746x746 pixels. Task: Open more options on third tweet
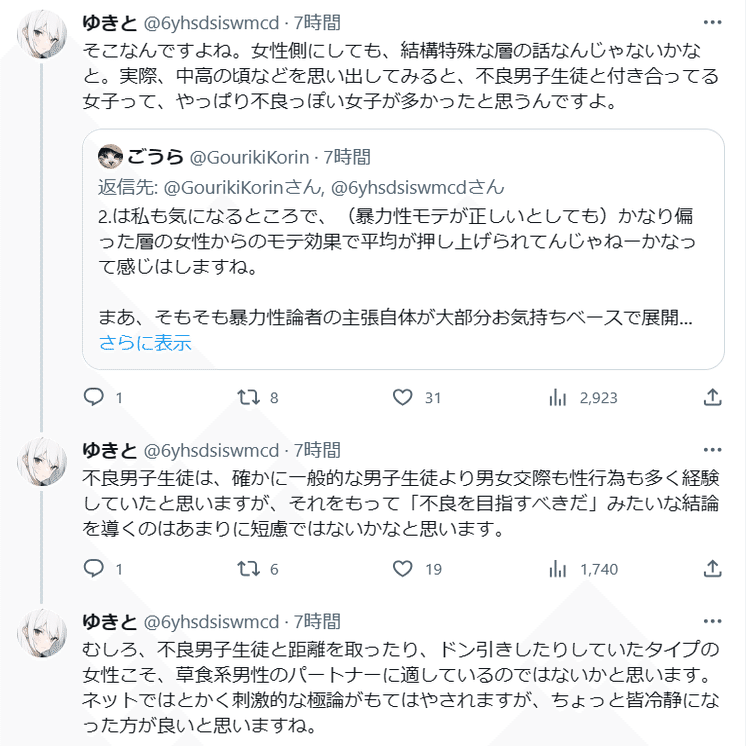(x=711, y=622)
